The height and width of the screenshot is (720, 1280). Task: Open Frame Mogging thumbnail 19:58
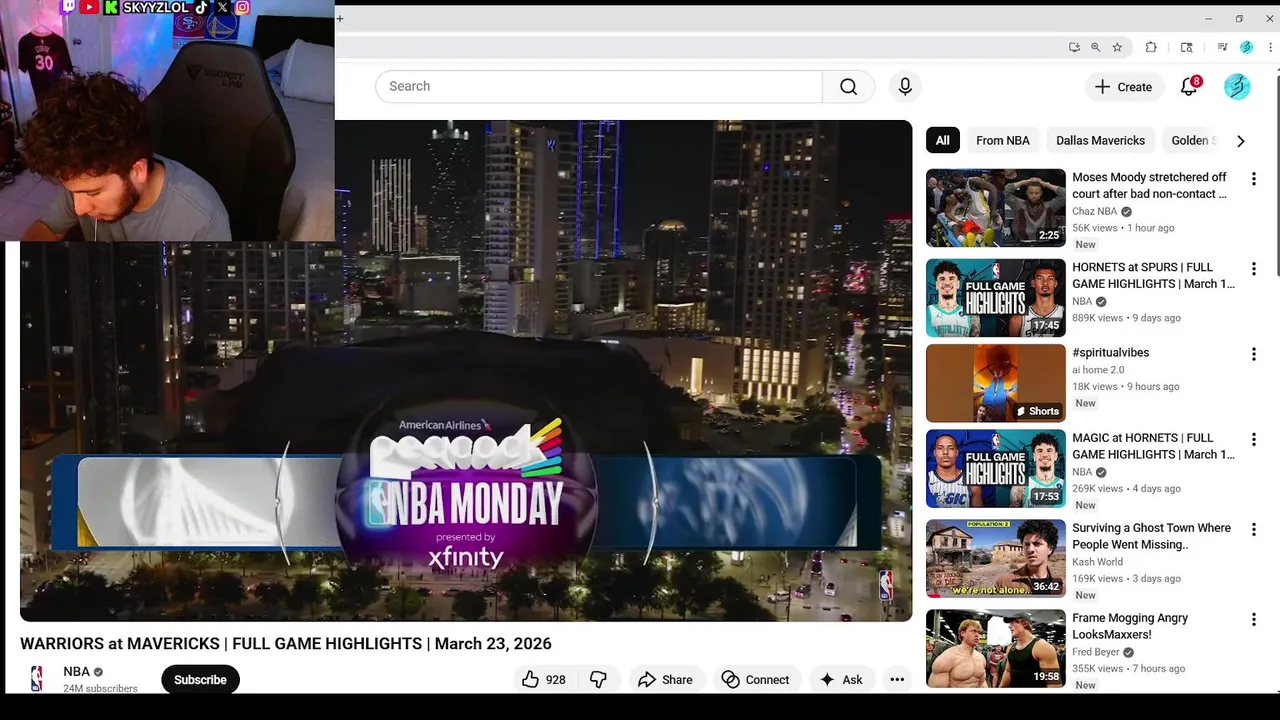pyautogui.click(x=995, y=649)
